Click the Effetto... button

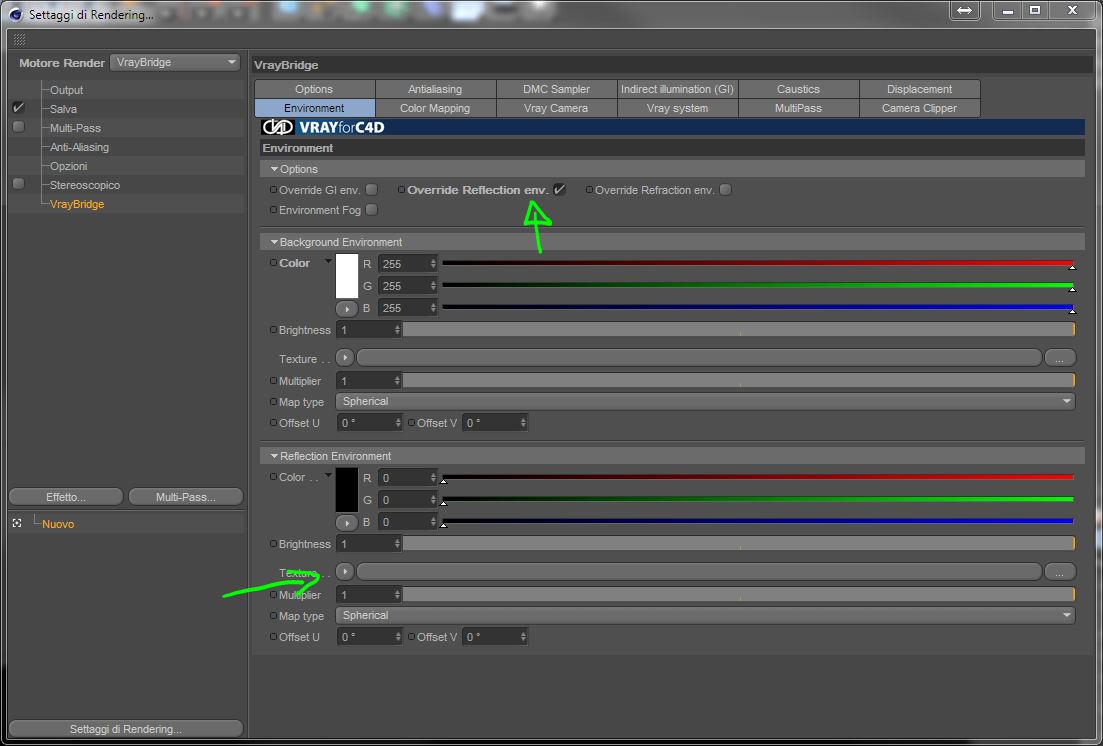point(66,497)
